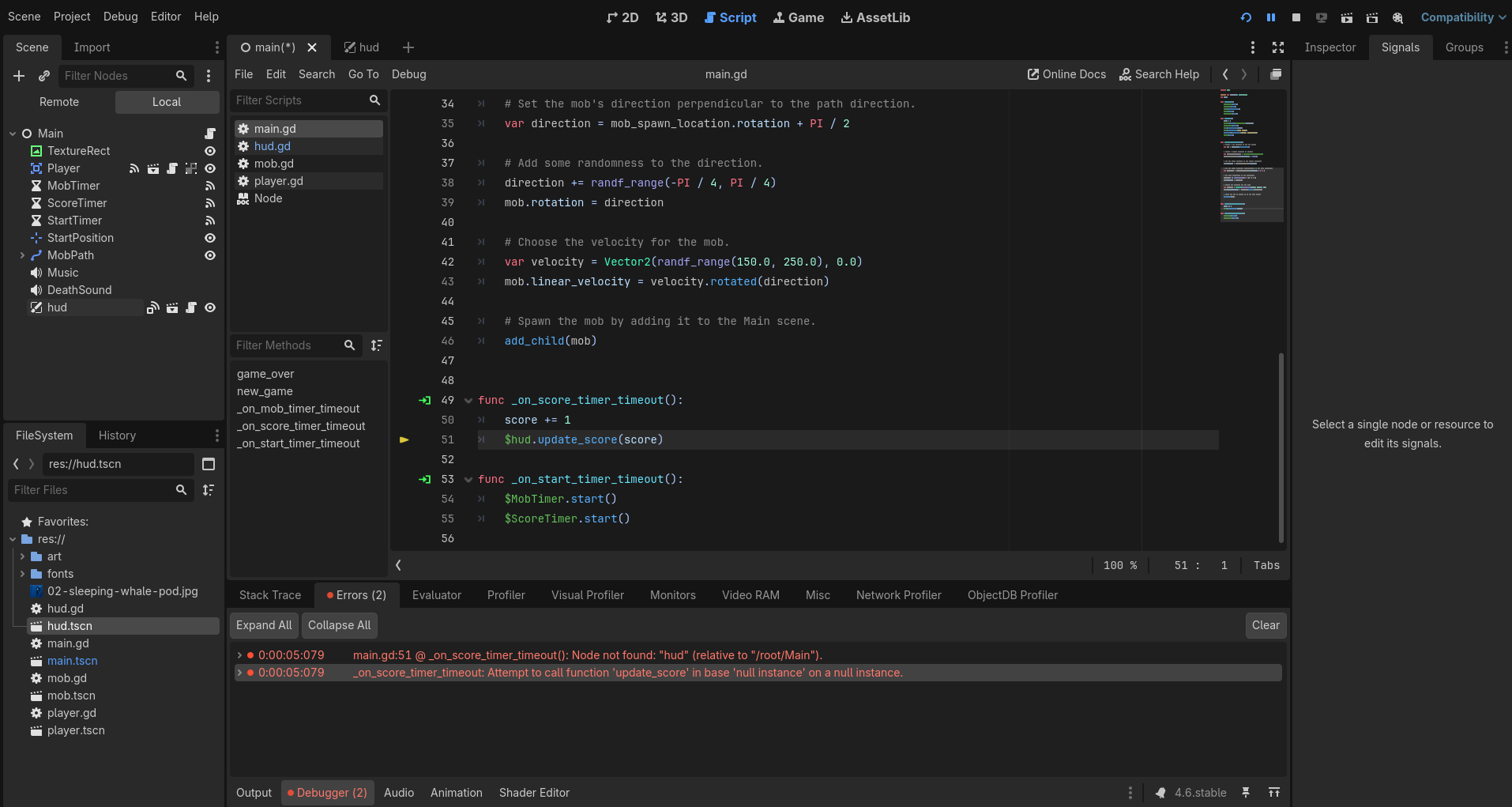Screen dimensions: 1512x807
Task: Toggle FileSystem split mode icon
Action: (209, 464)
